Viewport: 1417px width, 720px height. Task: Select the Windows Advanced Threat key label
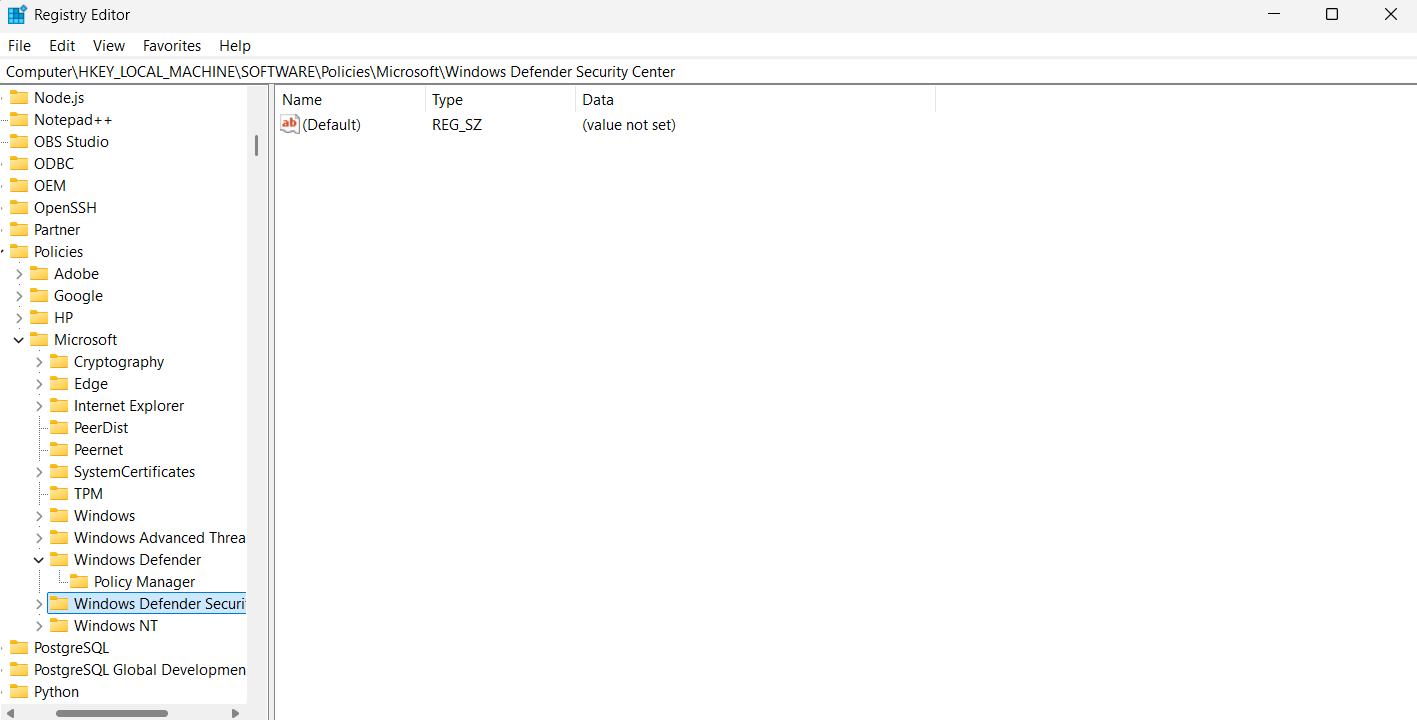coord(160,538)
